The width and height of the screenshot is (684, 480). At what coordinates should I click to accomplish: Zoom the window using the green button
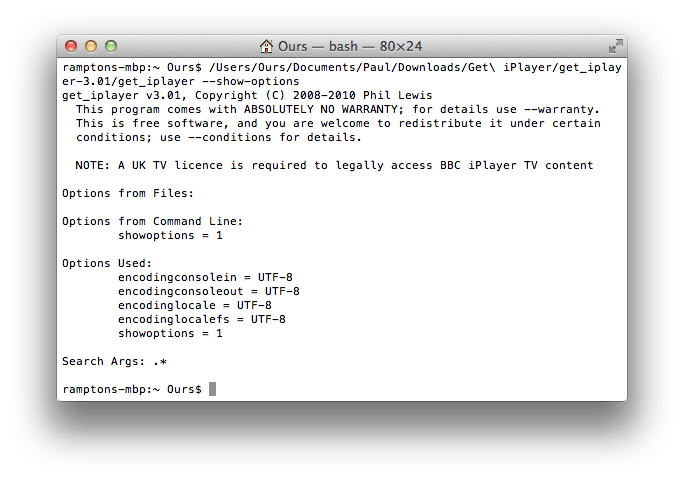pyautogui.click(x=111, y=46)
